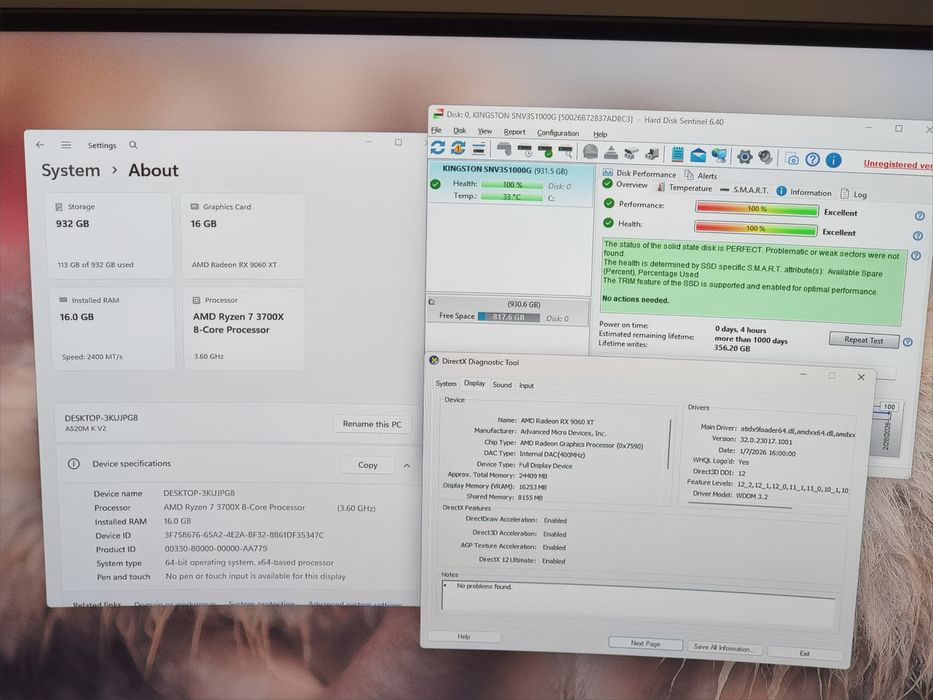Collapse the Device specifications section chevron

407,466
